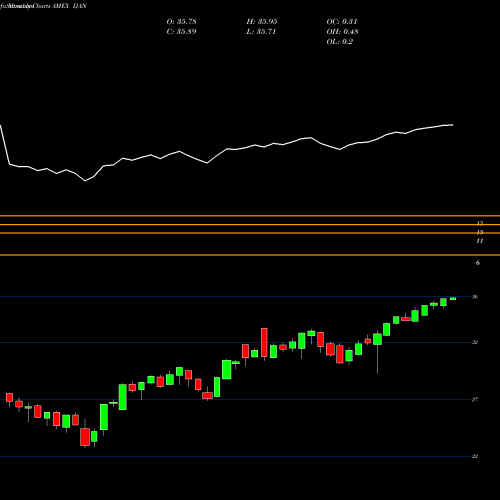Click the 6 indicator axis label
This screenshot has width=500, height=500.
click(x=478, y=263)
